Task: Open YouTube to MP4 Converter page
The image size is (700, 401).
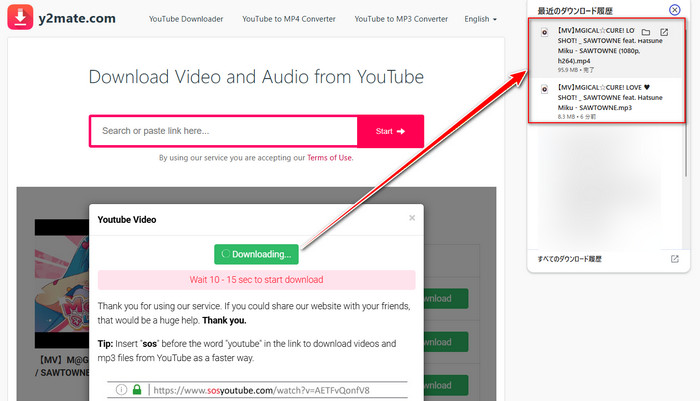Action: 289,19
